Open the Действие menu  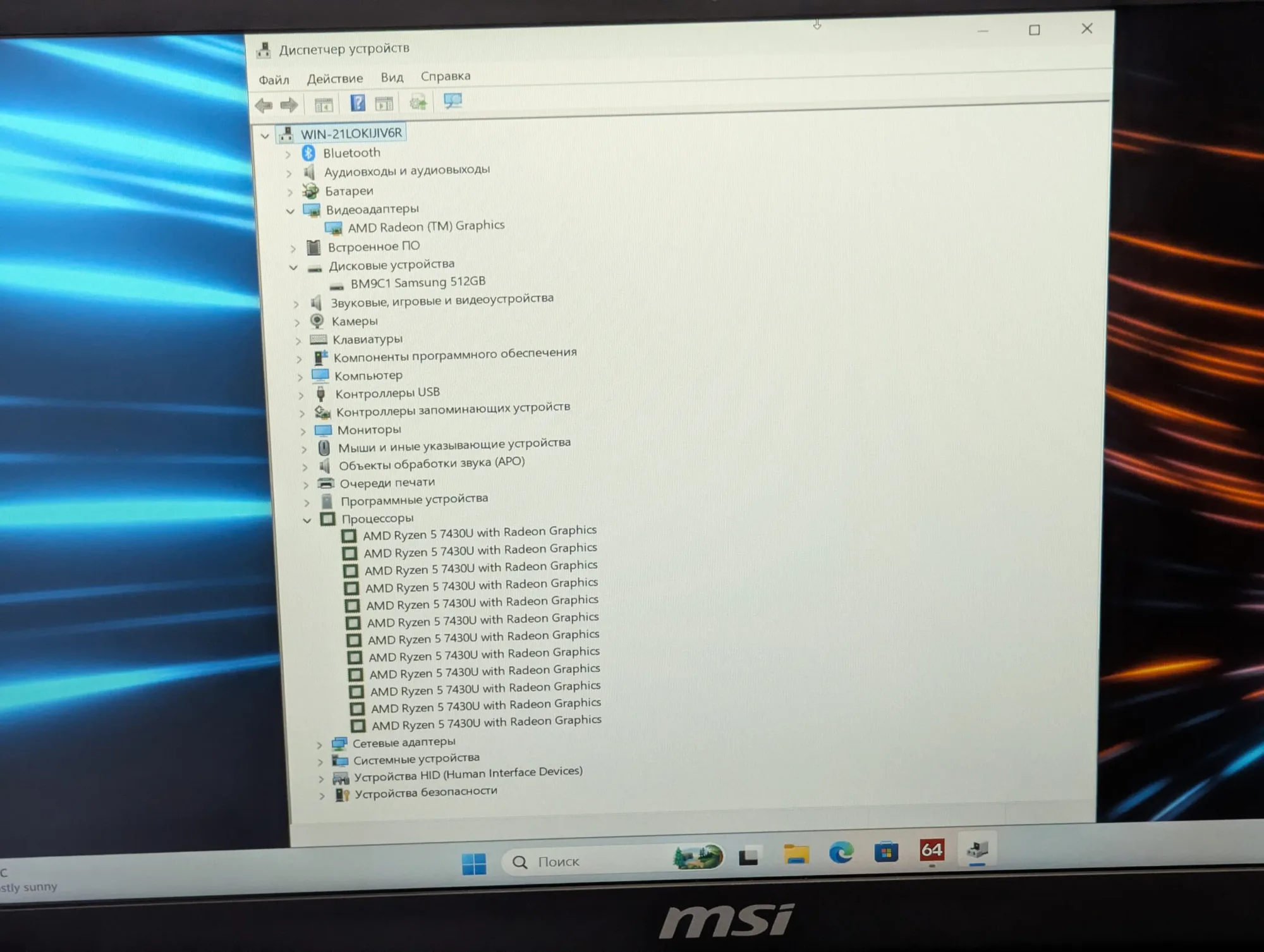(x=335, y=78)
